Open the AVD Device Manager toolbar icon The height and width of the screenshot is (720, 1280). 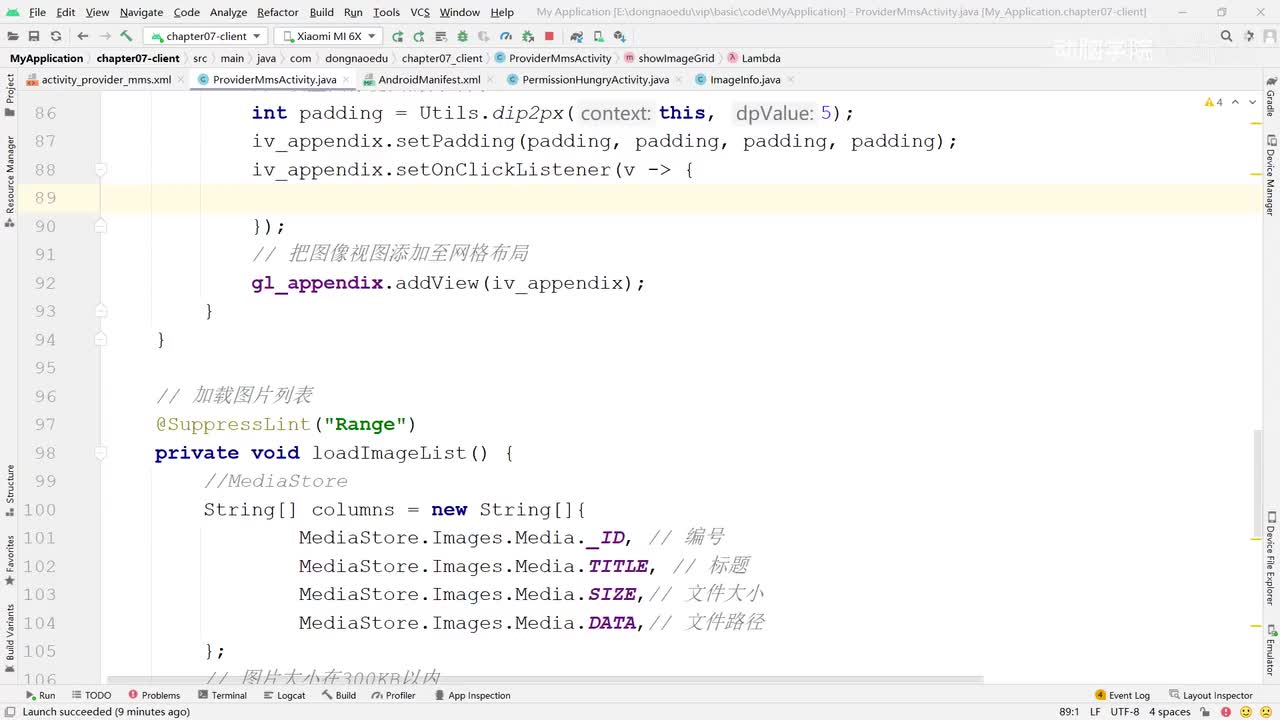point(598,36)
